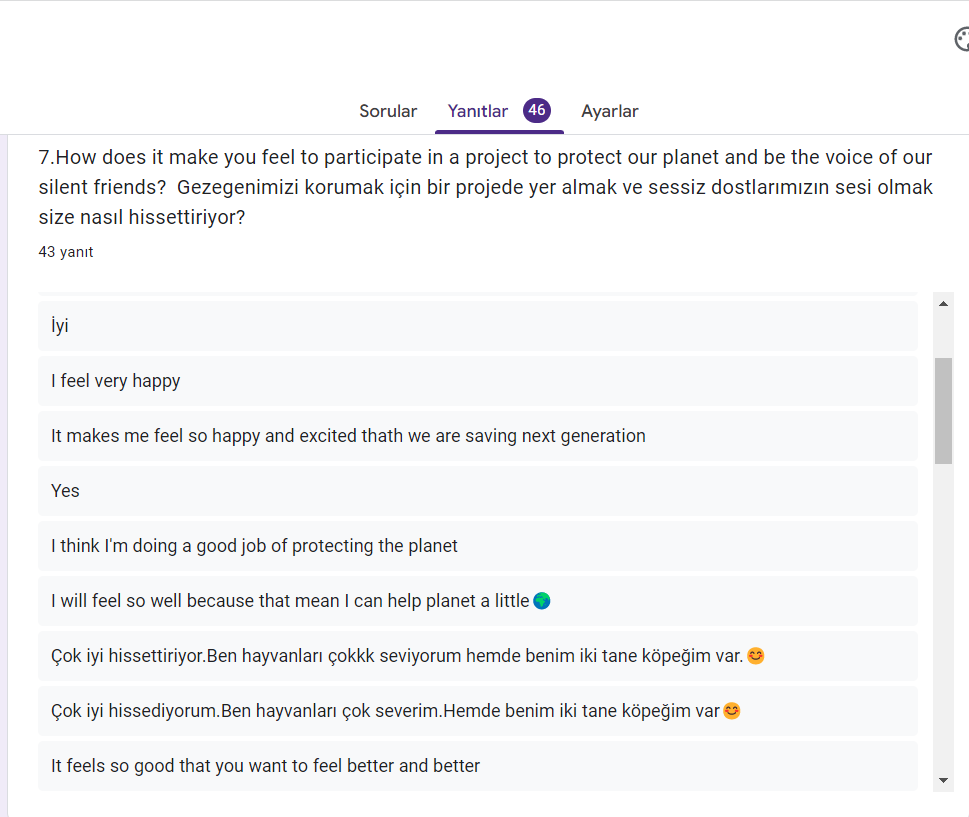Click the smiley emoji in the "hissediyorum" response
This screenshot has width=969, height=817.
point(732,711)
